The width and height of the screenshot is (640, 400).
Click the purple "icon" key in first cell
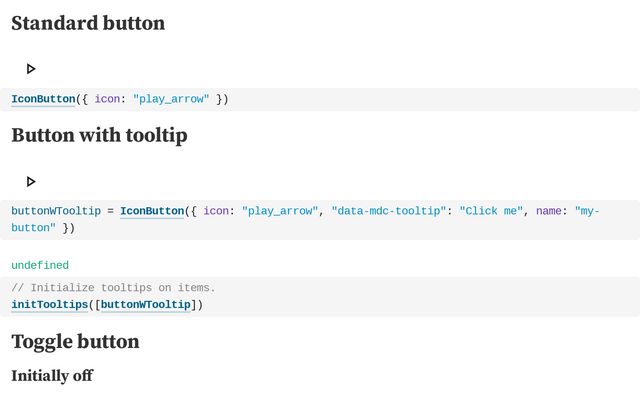pyautogui.click(x=107, y=99)
